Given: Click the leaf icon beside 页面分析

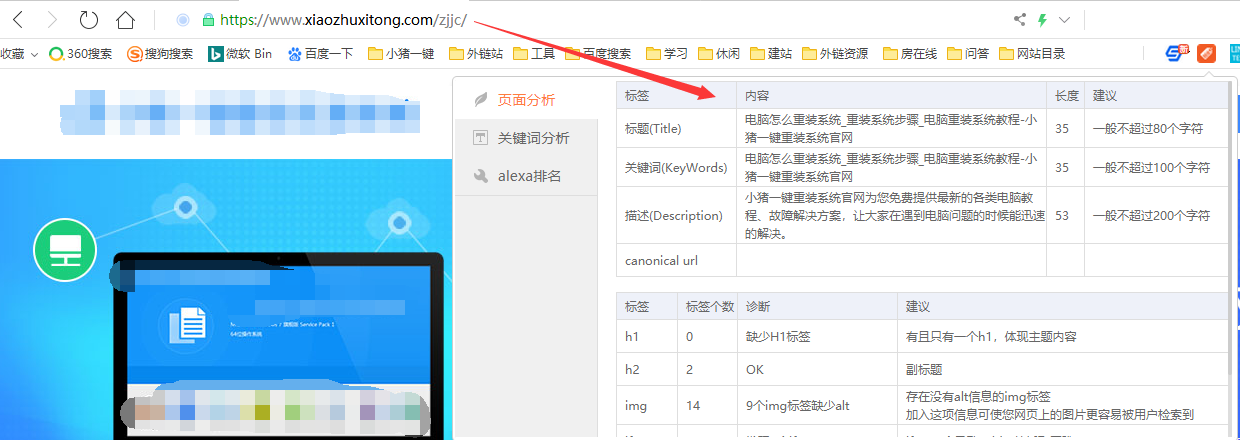Looking at the screenshot, I should [x=481, y=100].
